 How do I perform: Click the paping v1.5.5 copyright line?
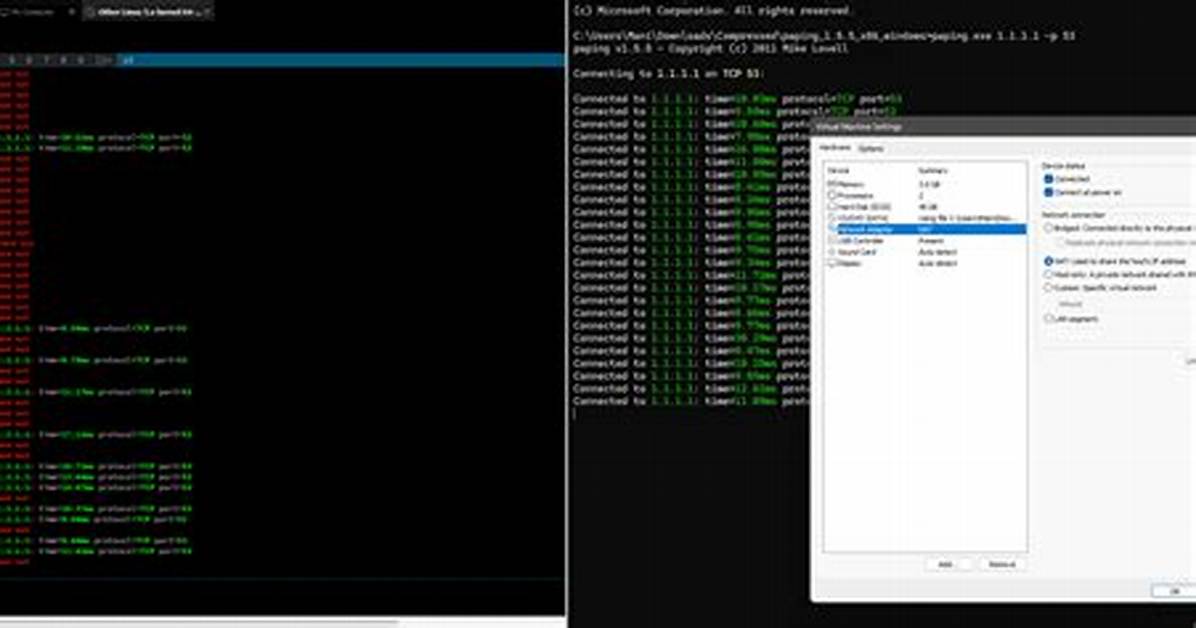pos(710,48)
